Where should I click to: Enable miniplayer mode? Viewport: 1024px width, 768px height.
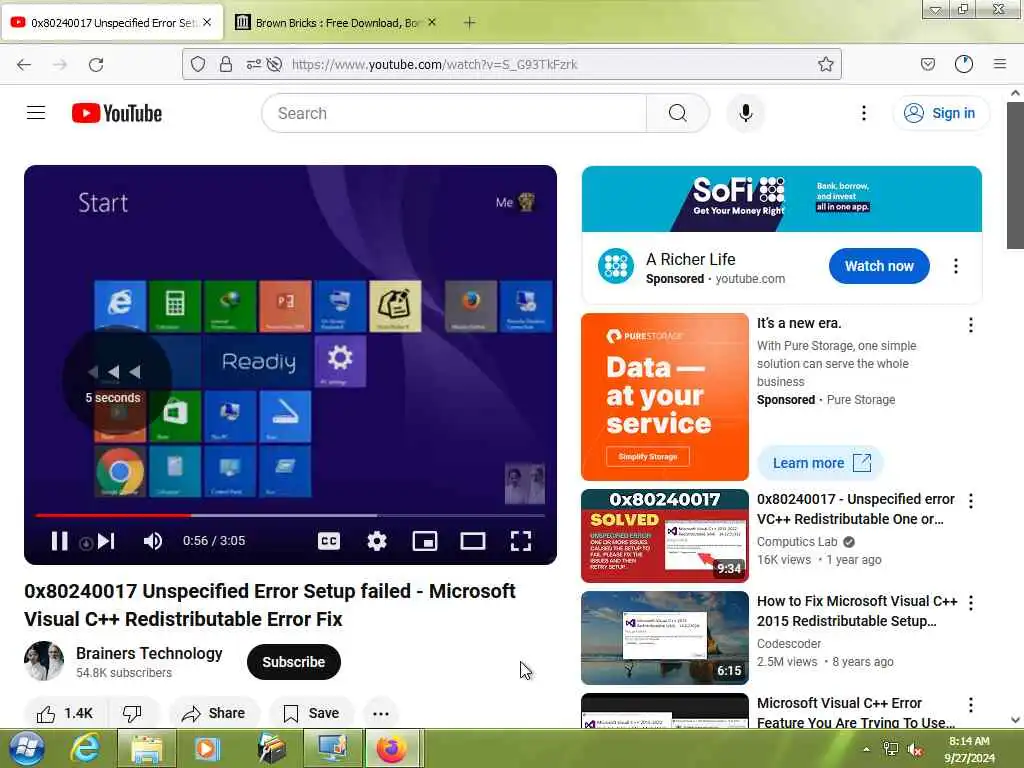pos(424,541)
